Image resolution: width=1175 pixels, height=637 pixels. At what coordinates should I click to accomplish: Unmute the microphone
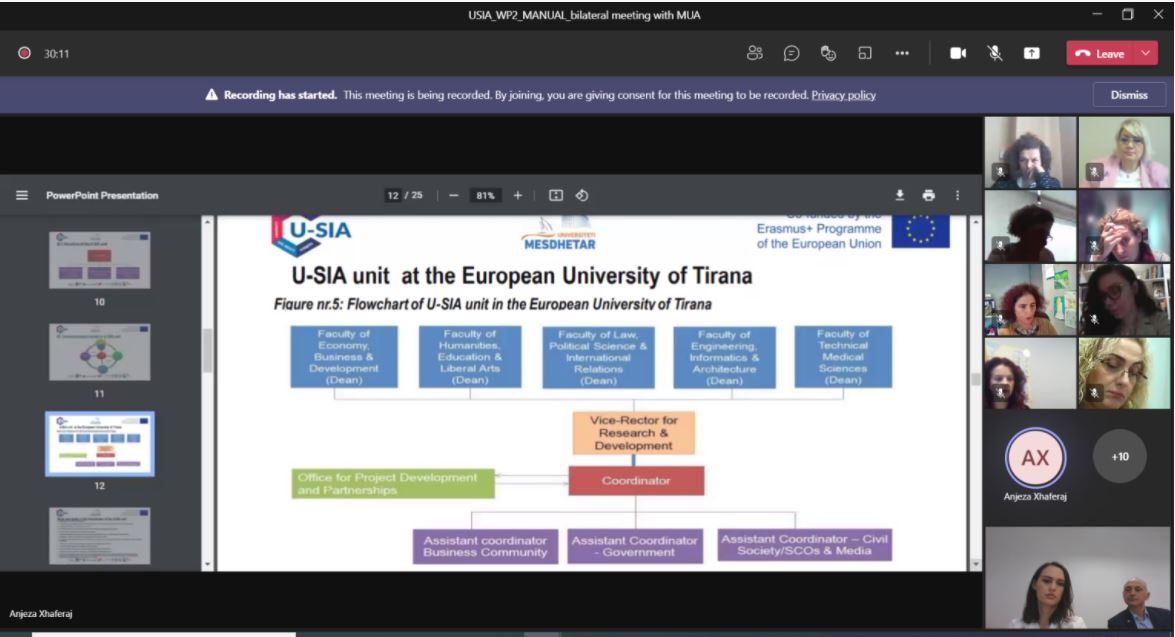point(994,53)
